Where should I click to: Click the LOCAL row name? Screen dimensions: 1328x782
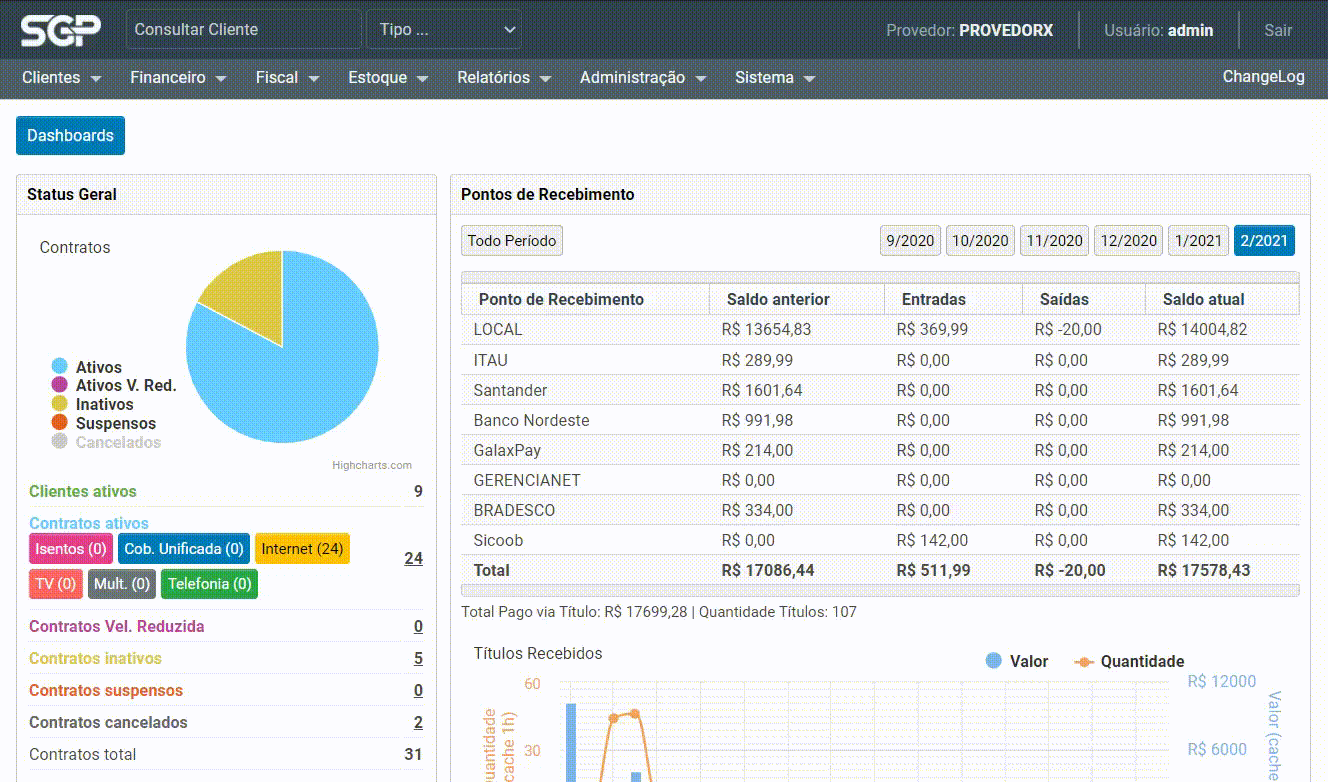pyautogui.click(x=498, y=329)
